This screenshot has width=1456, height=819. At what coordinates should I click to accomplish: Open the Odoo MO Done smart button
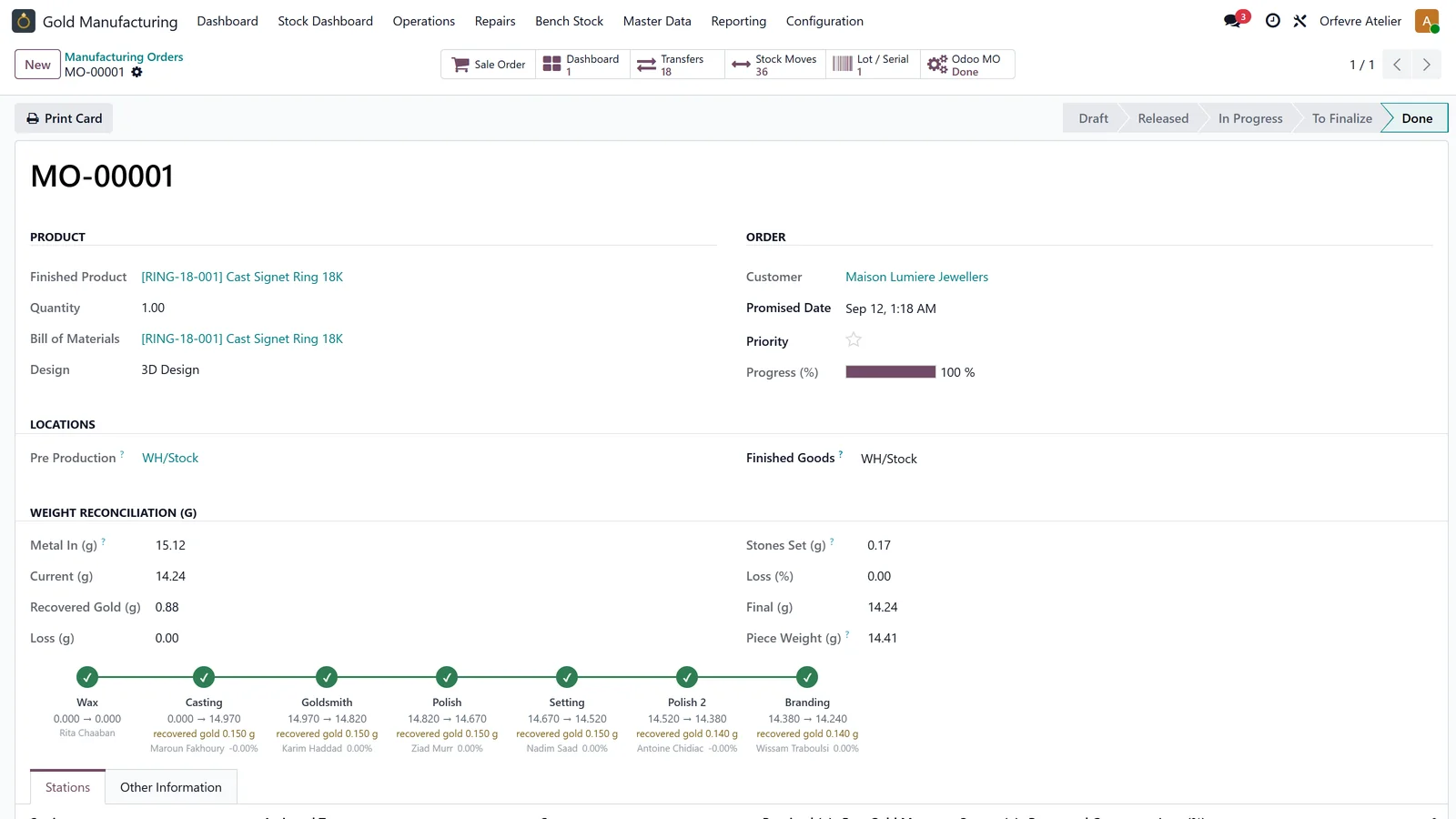967,65
